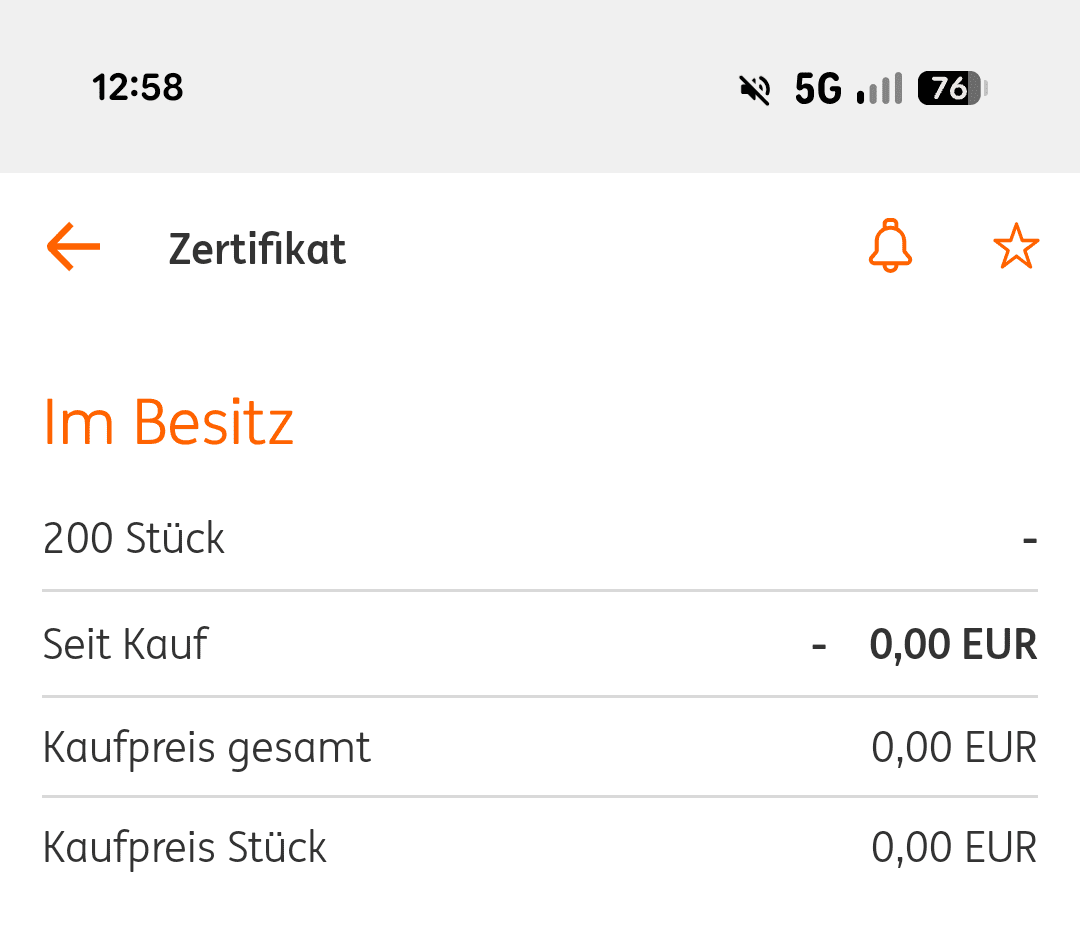Tap the Kaufpreis Stück 0,00 EUR value

tap(954, 848)
